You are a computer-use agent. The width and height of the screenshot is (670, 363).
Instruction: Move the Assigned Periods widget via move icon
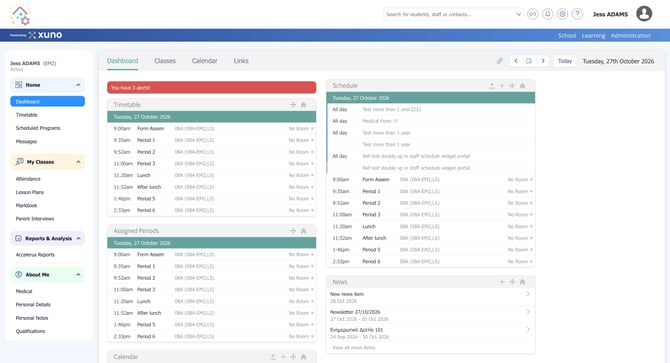(x=293, y=231)
